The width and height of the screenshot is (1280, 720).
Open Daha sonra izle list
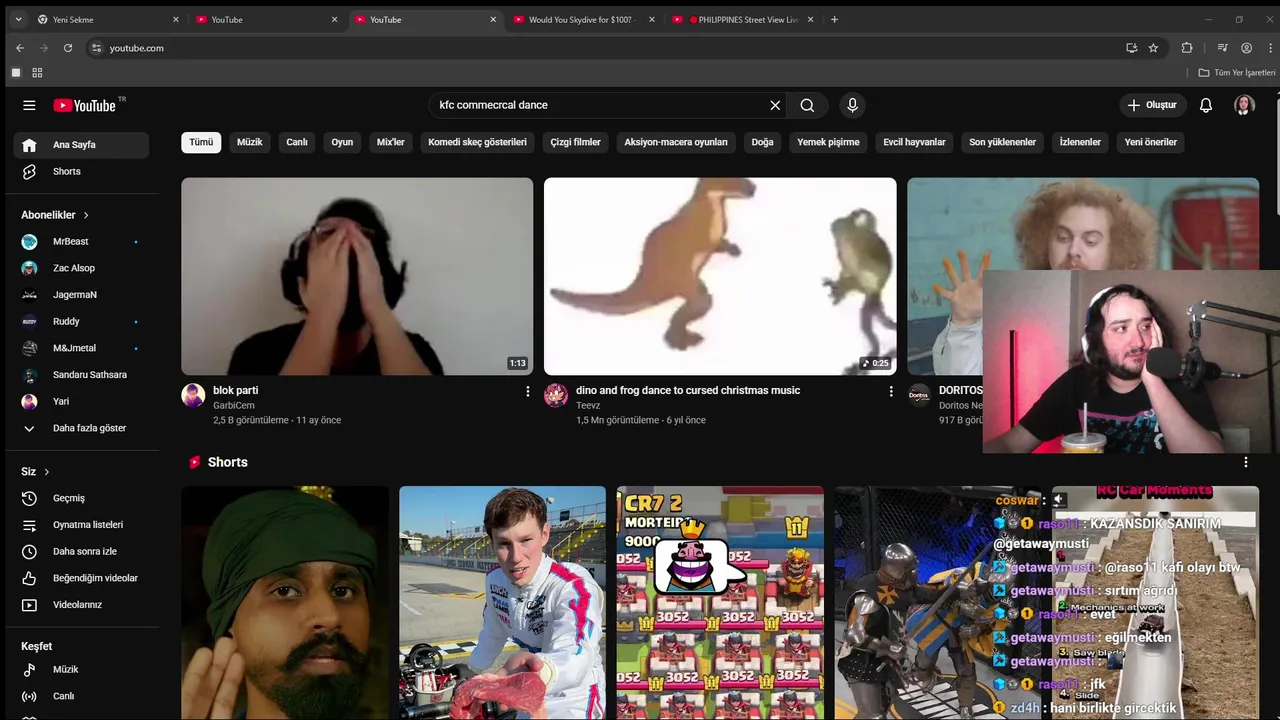[81, 551]
